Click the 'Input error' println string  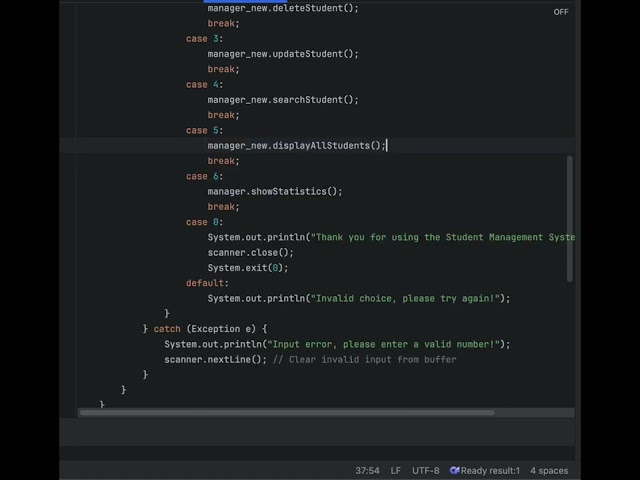point(383,344)
